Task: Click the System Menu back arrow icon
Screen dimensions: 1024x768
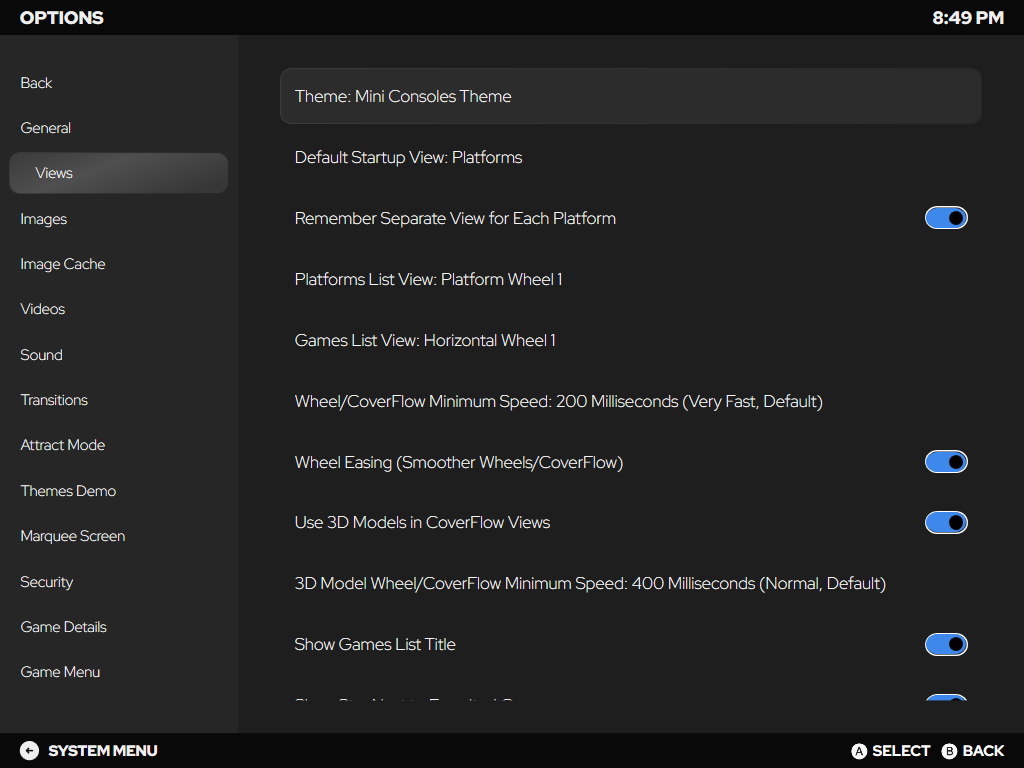Action: 29,751
